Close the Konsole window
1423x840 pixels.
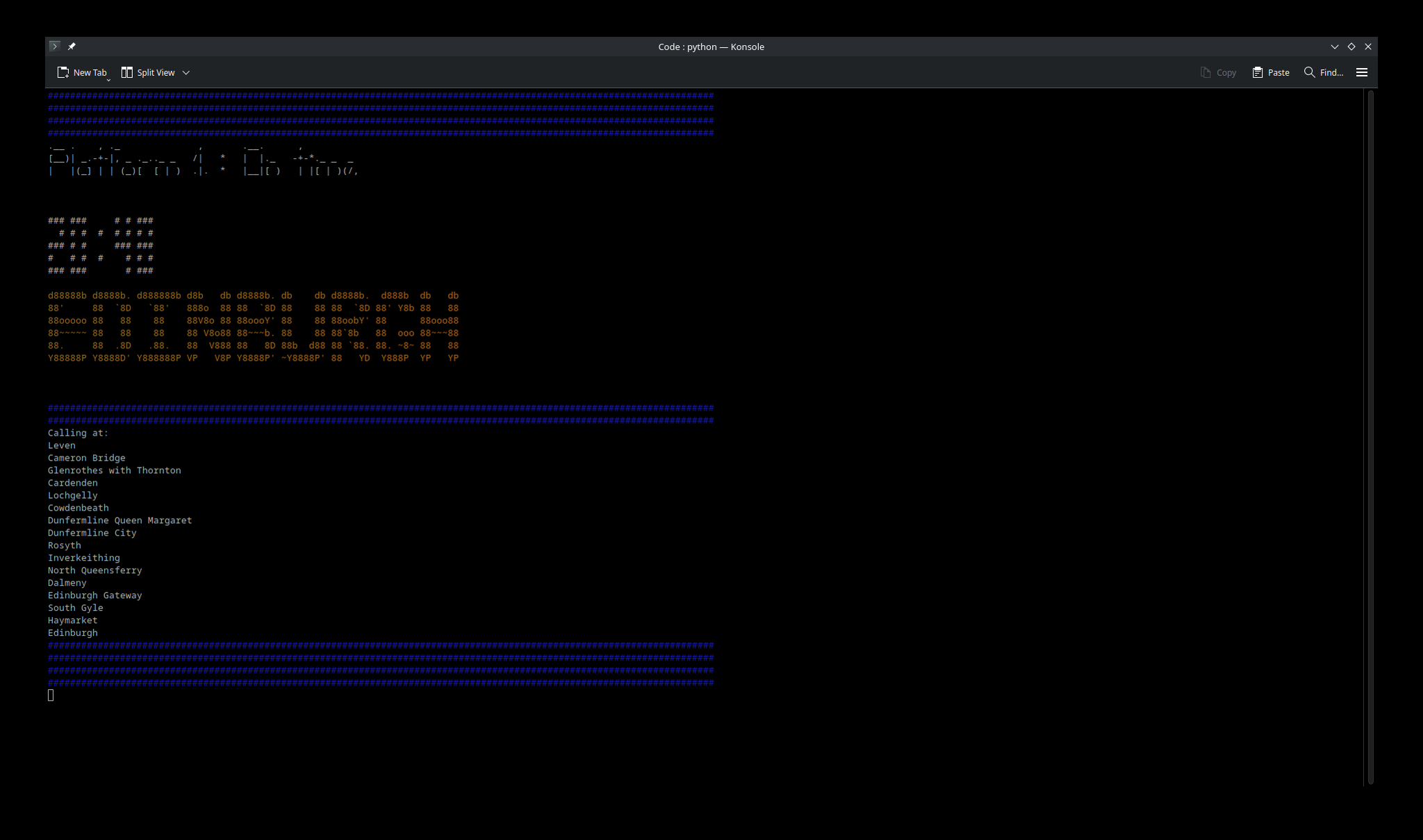[x=1368, y=47]
